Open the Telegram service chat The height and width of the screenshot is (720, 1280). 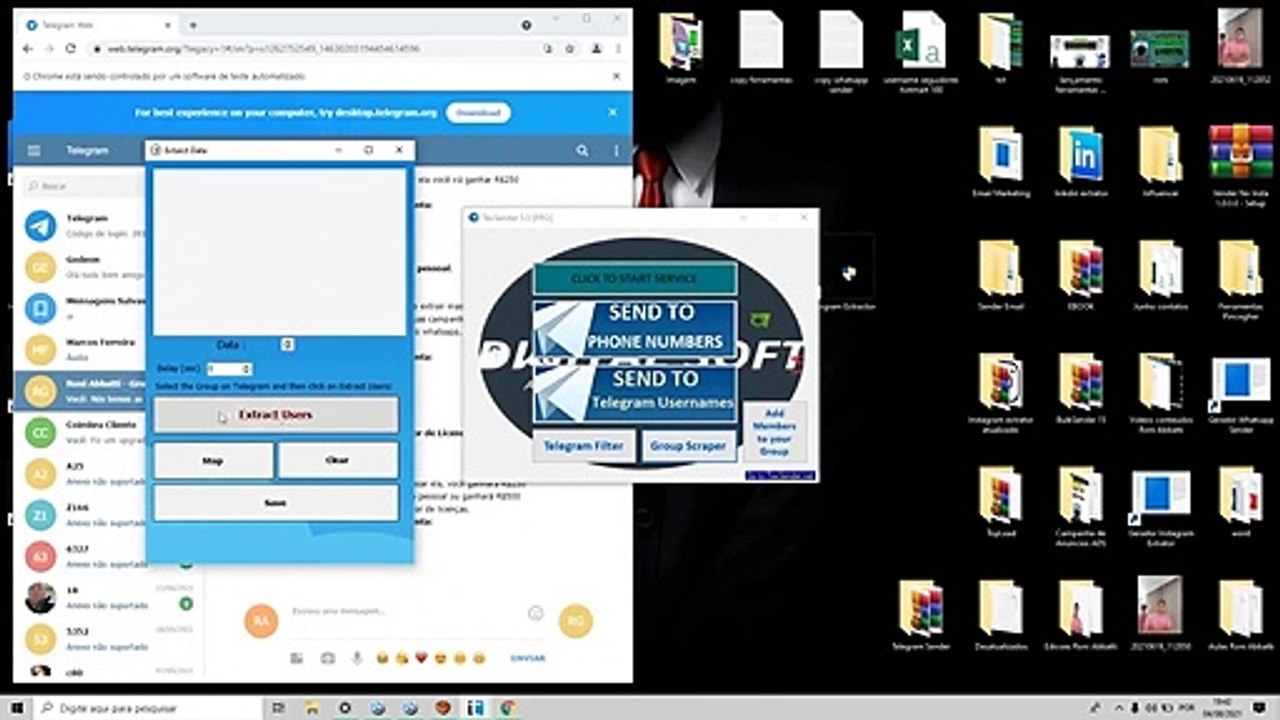pos(84,226)
